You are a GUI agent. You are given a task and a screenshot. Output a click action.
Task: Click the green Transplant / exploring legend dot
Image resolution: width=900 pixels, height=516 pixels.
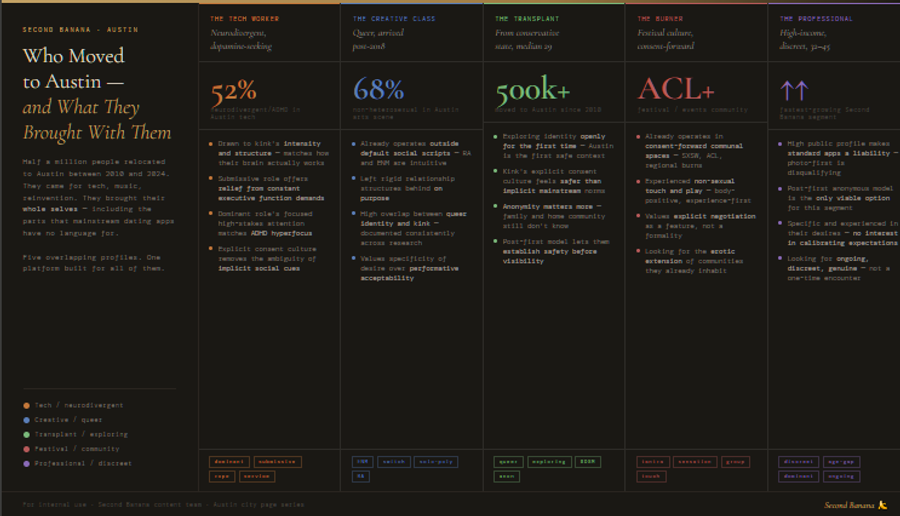[x=26, y=434]
